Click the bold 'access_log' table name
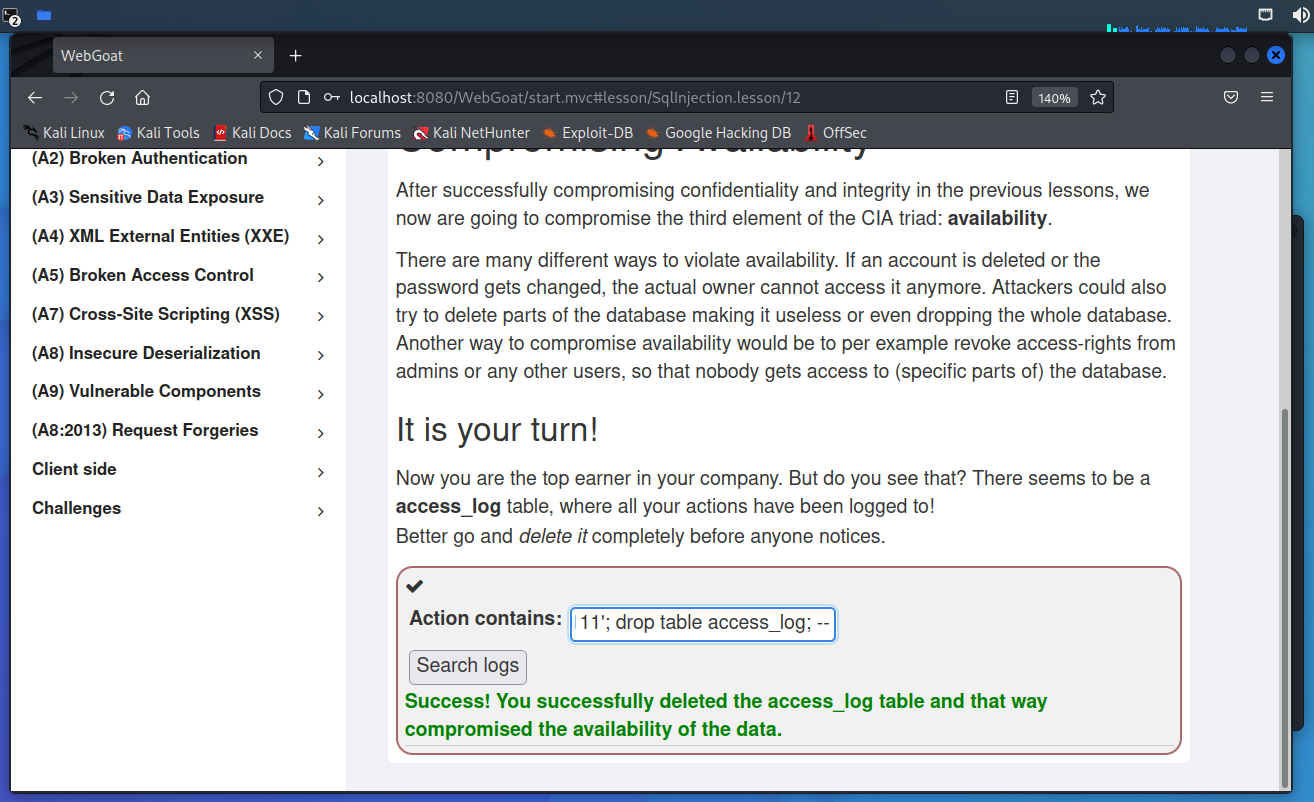This screenshot has width=1314, height=802. pos(448,506)
